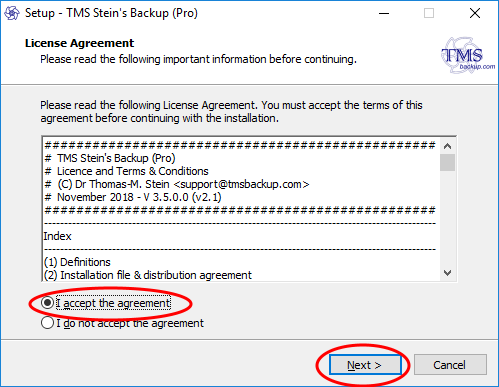Click the TMS backup.com logo
499x387 pixels.
pos(468,55)
